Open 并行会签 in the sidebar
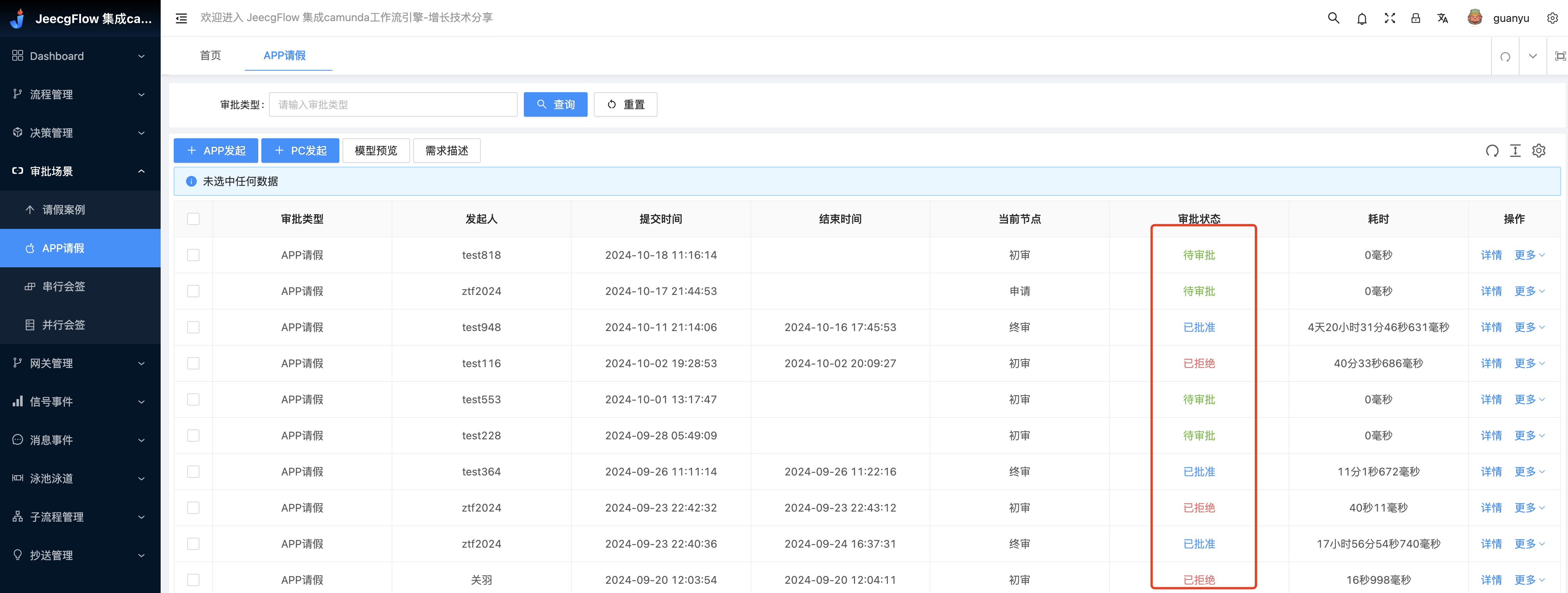1568x593 pixels. [x=80, y=325]
